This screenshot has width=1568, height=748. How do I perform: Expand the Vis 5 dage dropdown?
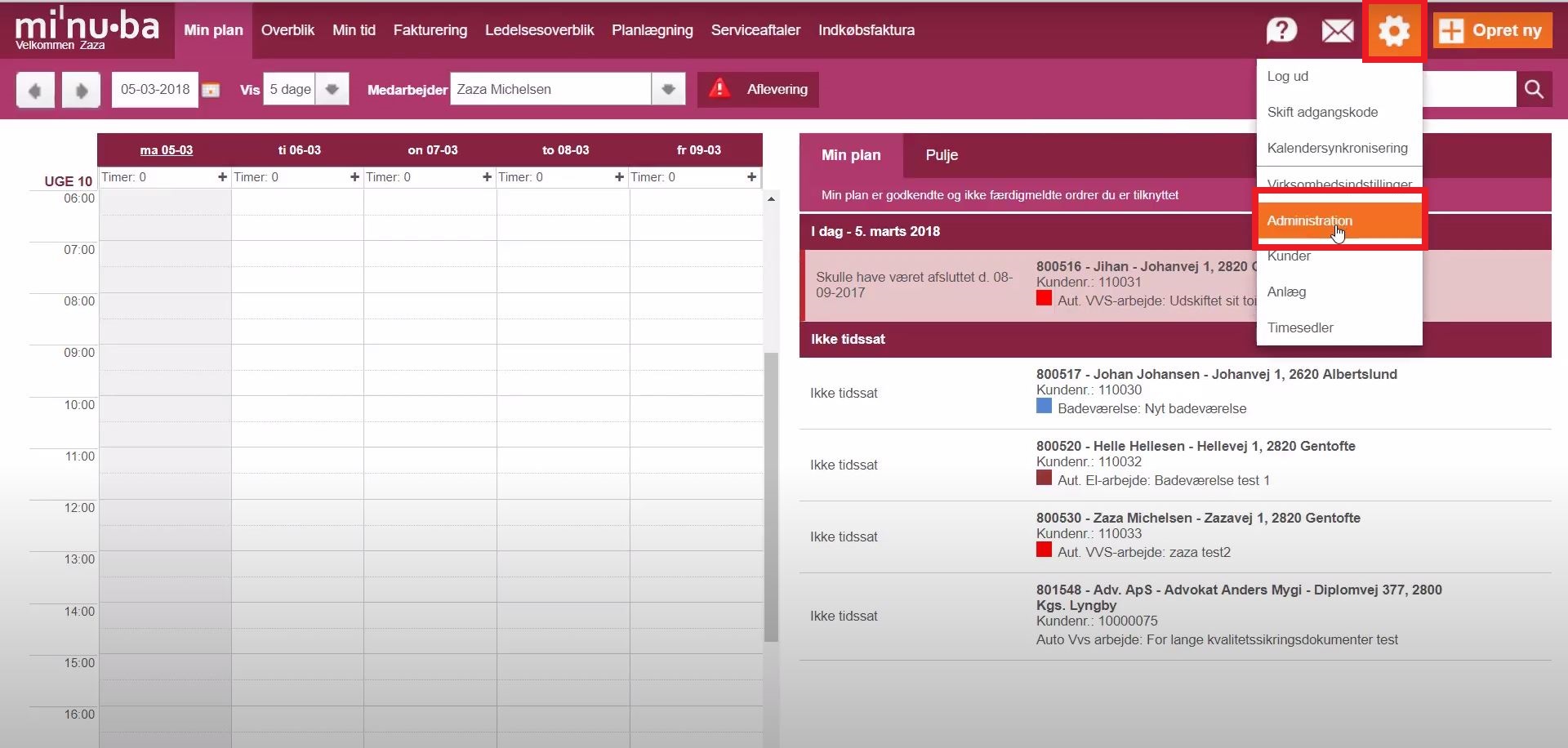tap(332, 89)
